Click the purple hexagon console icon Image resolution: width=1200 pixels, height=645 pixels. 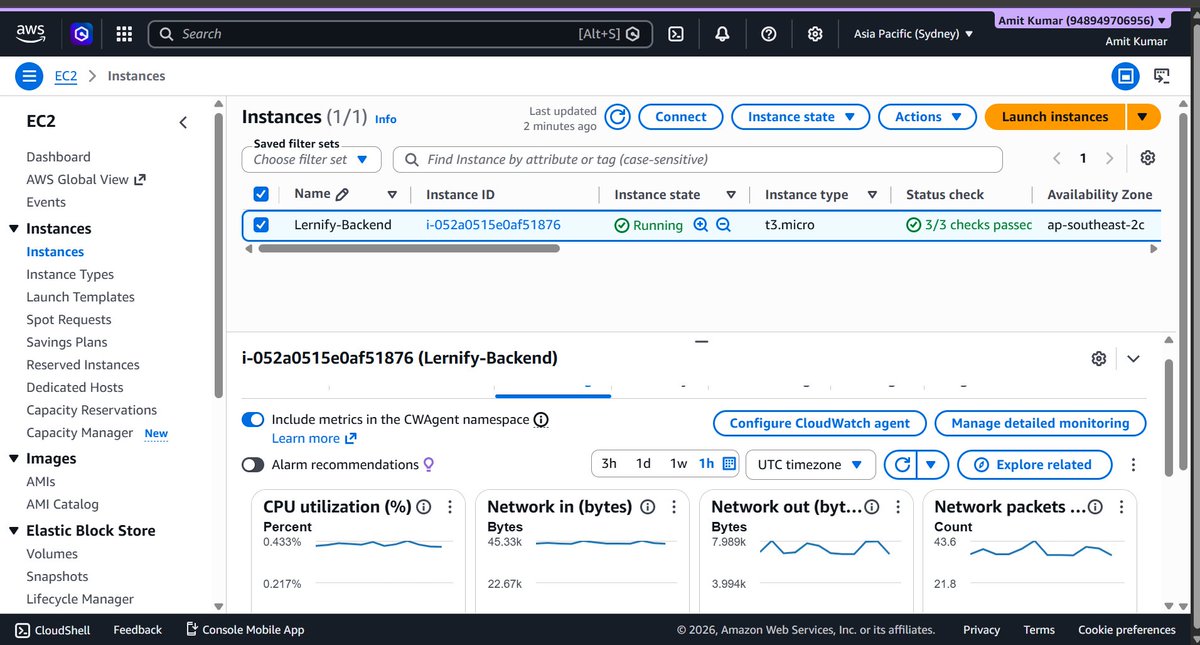81,34
